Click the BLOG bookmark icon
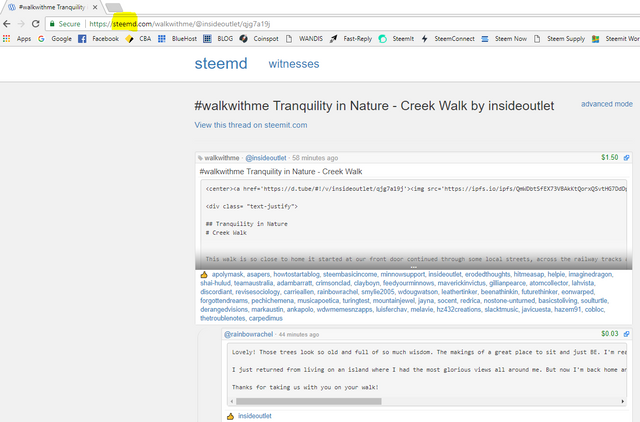This screenshot has width=640, height=422. (207, 39)
